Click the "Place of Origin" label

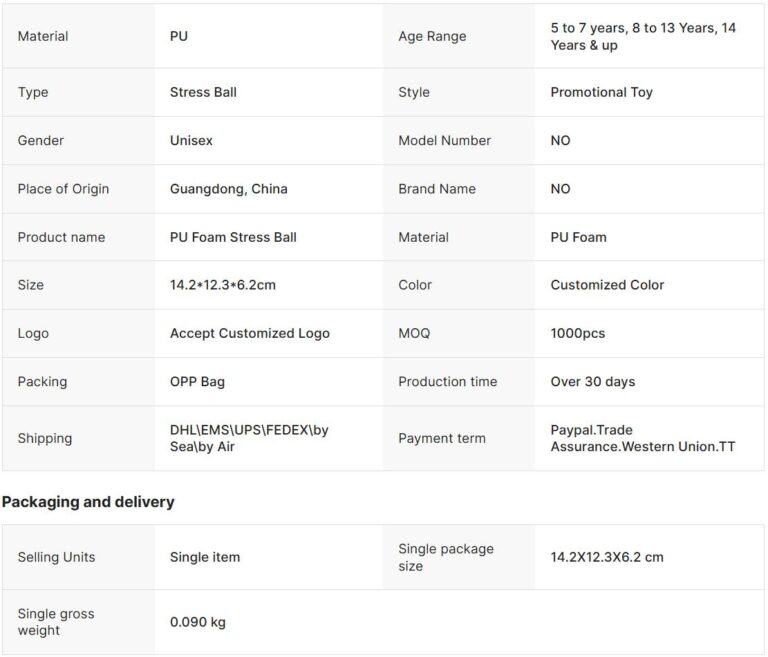click(x=63, y=189)
